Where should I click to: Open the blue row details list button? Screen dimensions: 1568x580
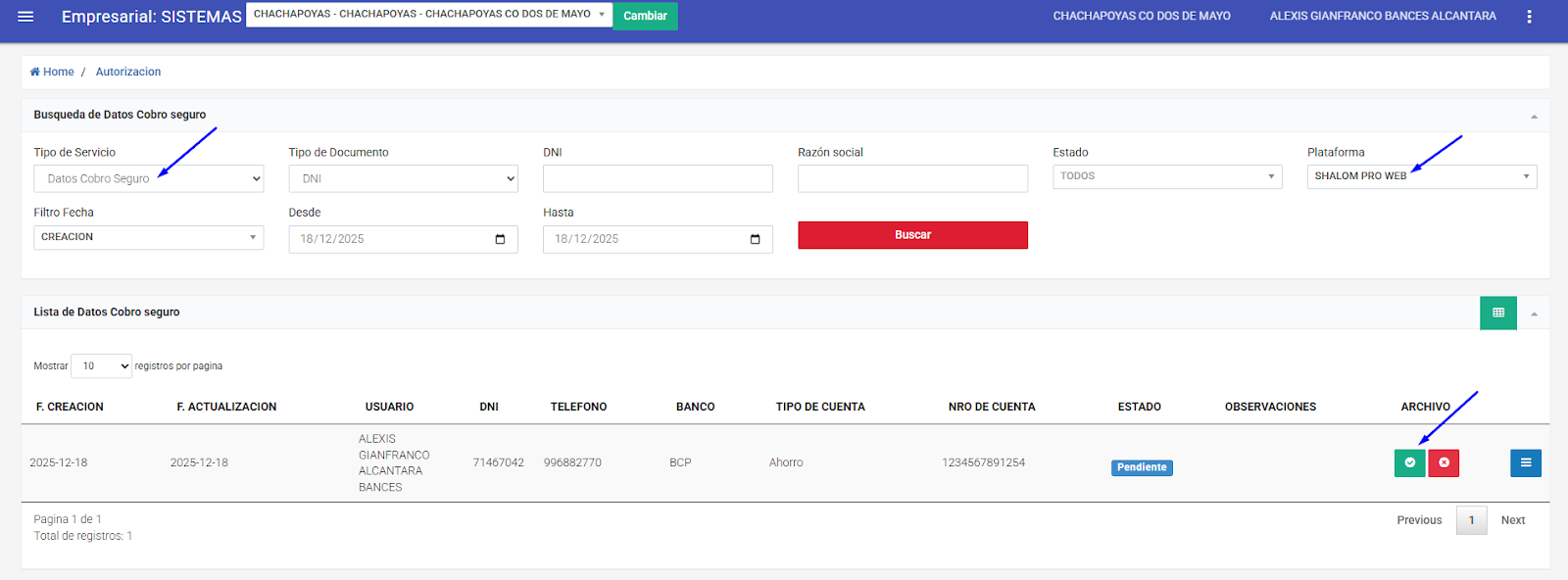(x=1525, y=462)
